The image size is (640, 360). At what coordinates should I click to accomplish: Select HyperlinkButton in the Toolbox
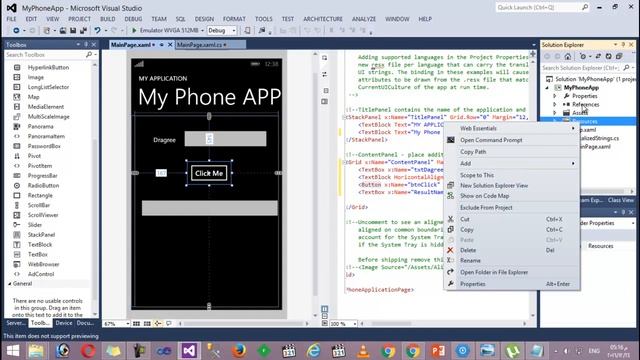(48, 67)
